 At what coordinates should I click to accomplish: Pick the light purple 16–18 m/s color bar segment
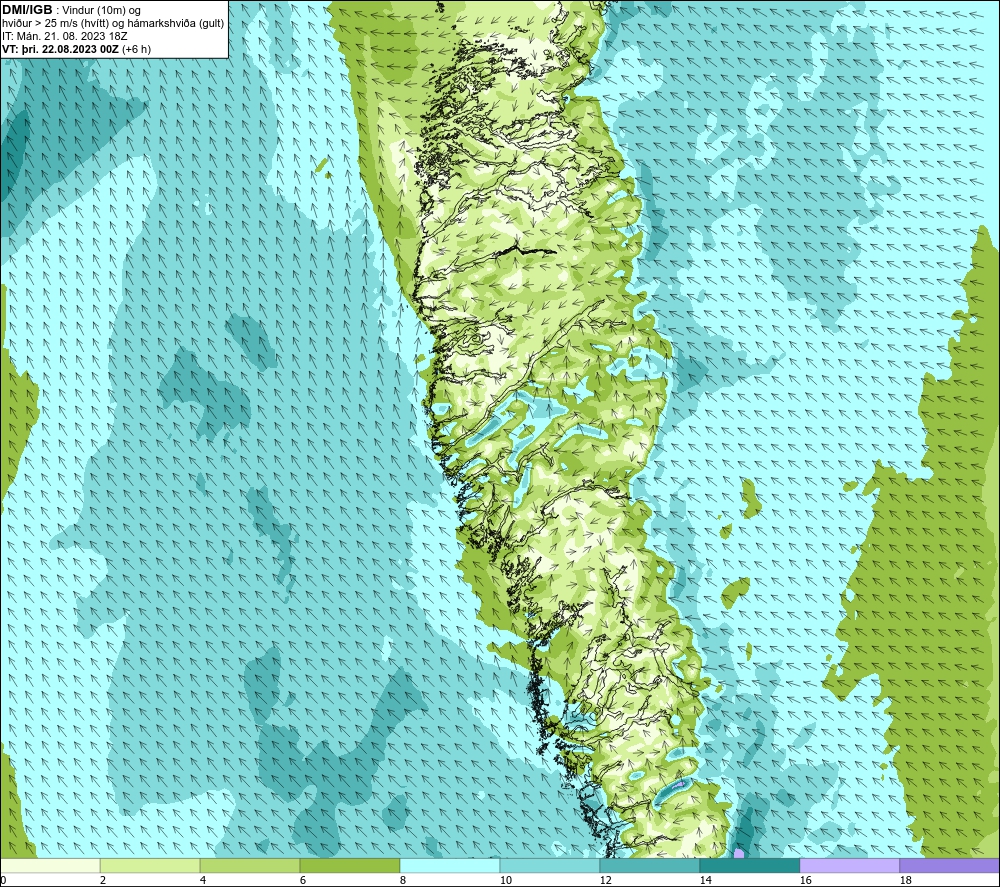[849, 865]
